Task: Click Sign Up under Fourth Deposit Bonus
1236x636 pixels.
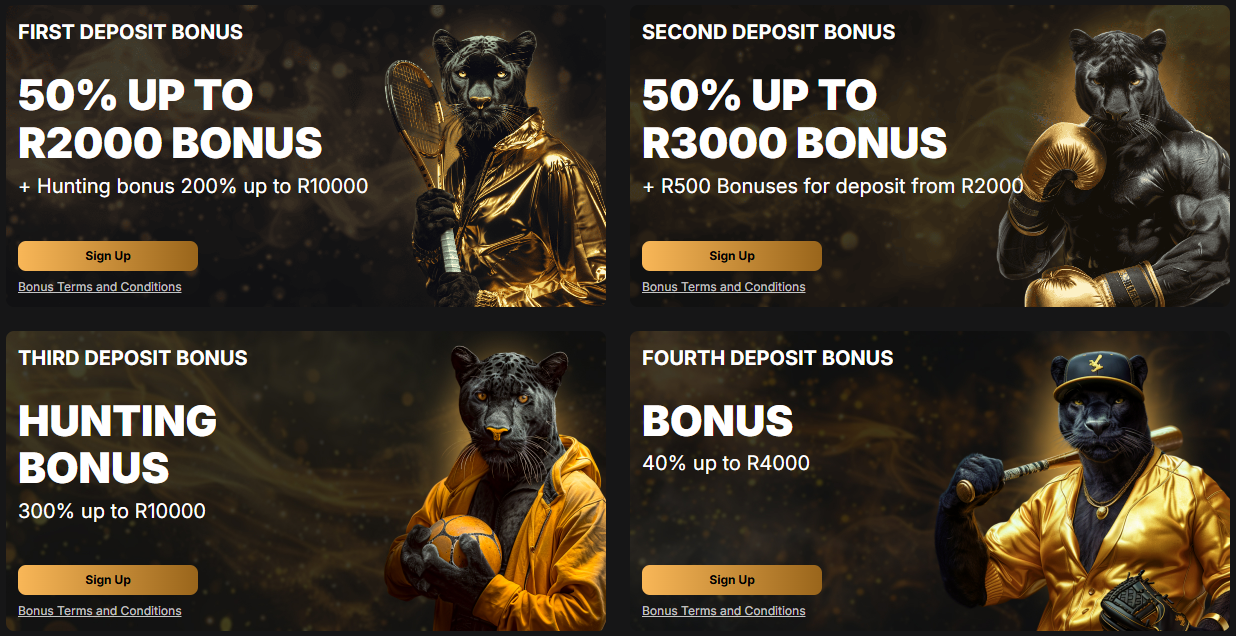Action: pos(732,580)
